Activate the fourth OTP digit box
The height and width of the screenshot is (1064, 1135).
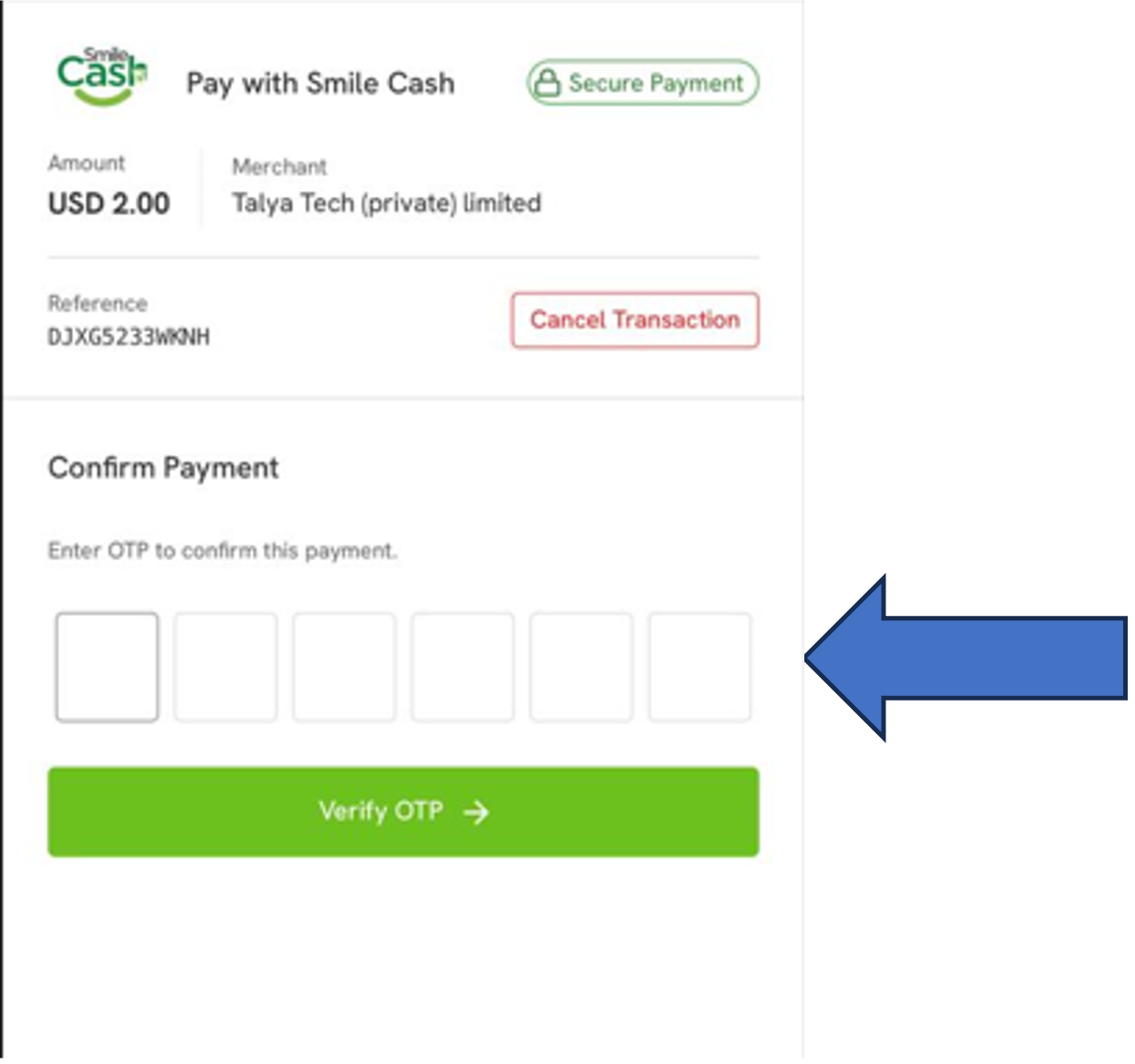point(462,667)
